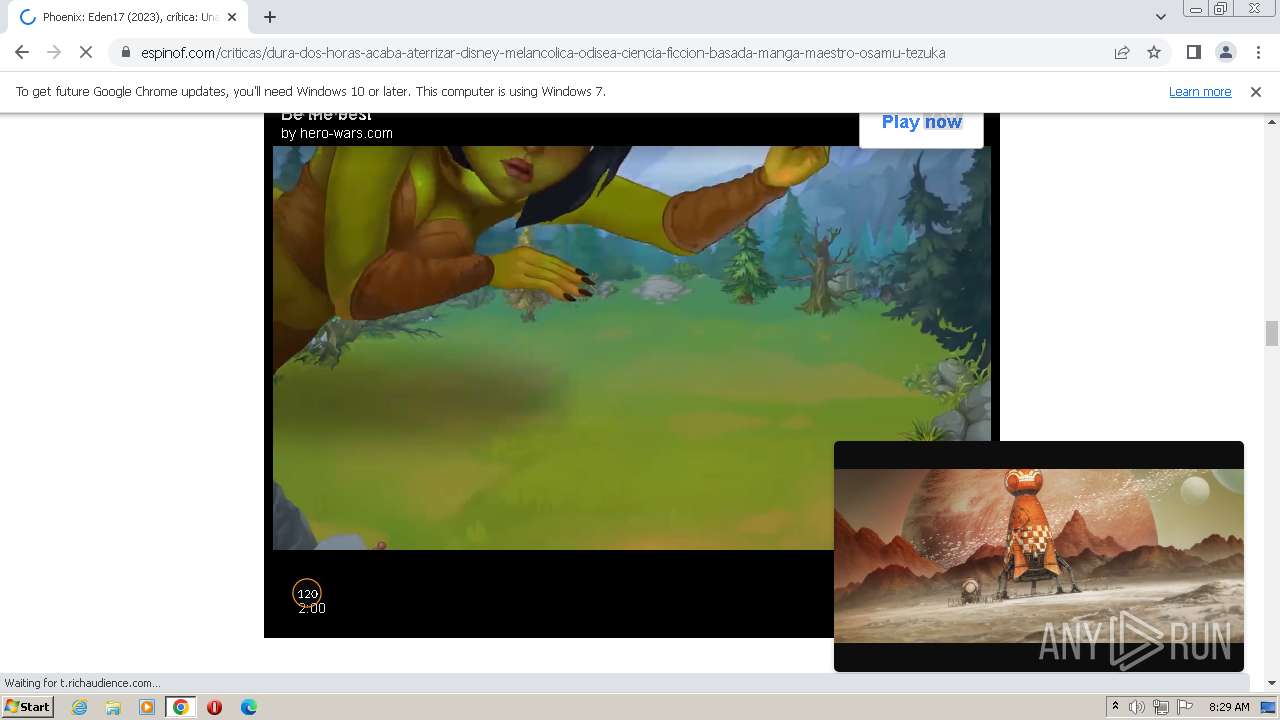Open Windows Explorer folder from taskbar

tap(113, 707)
